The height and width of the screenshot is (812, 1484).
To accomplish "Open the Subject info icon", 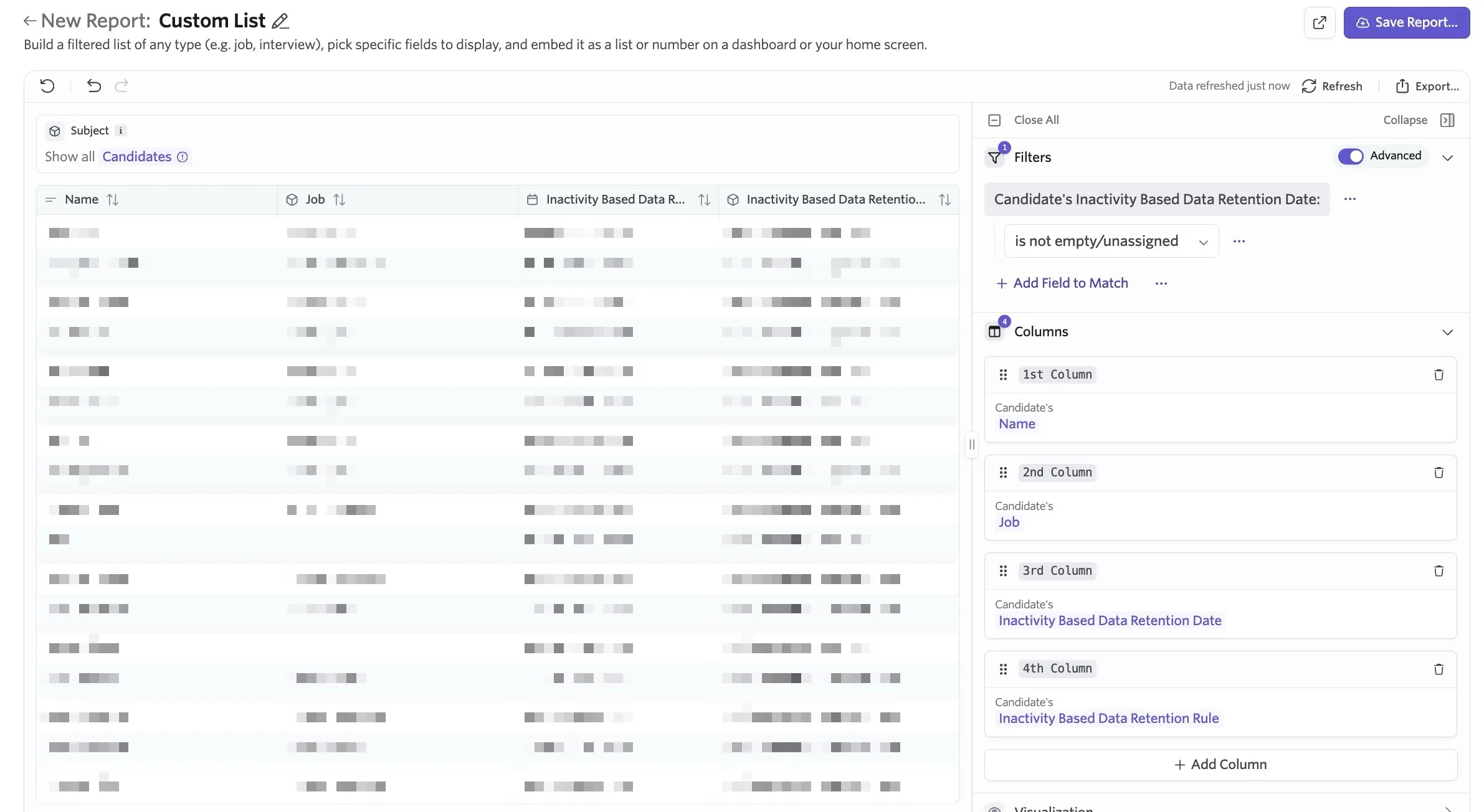I will (x=121, y=131).
